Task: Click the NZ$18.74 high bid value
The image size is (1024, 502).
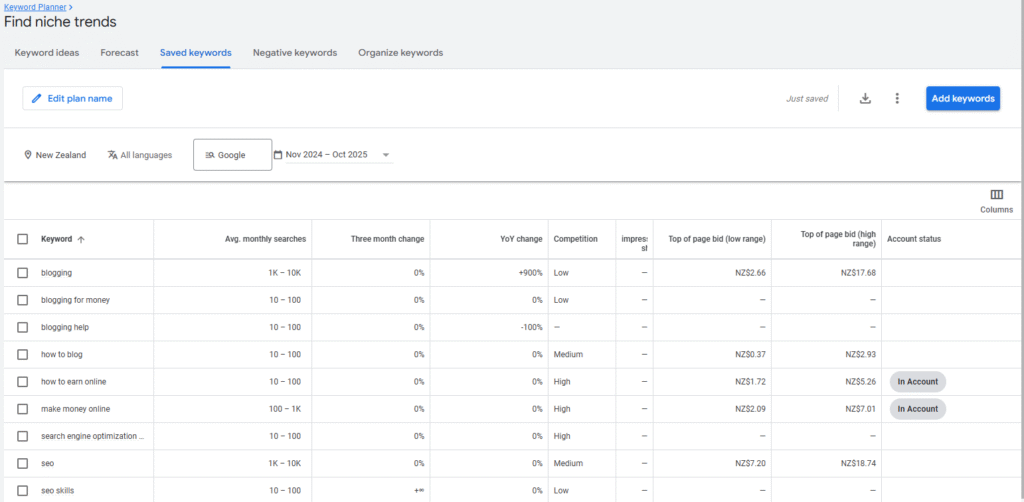Action: coord(858,463)
